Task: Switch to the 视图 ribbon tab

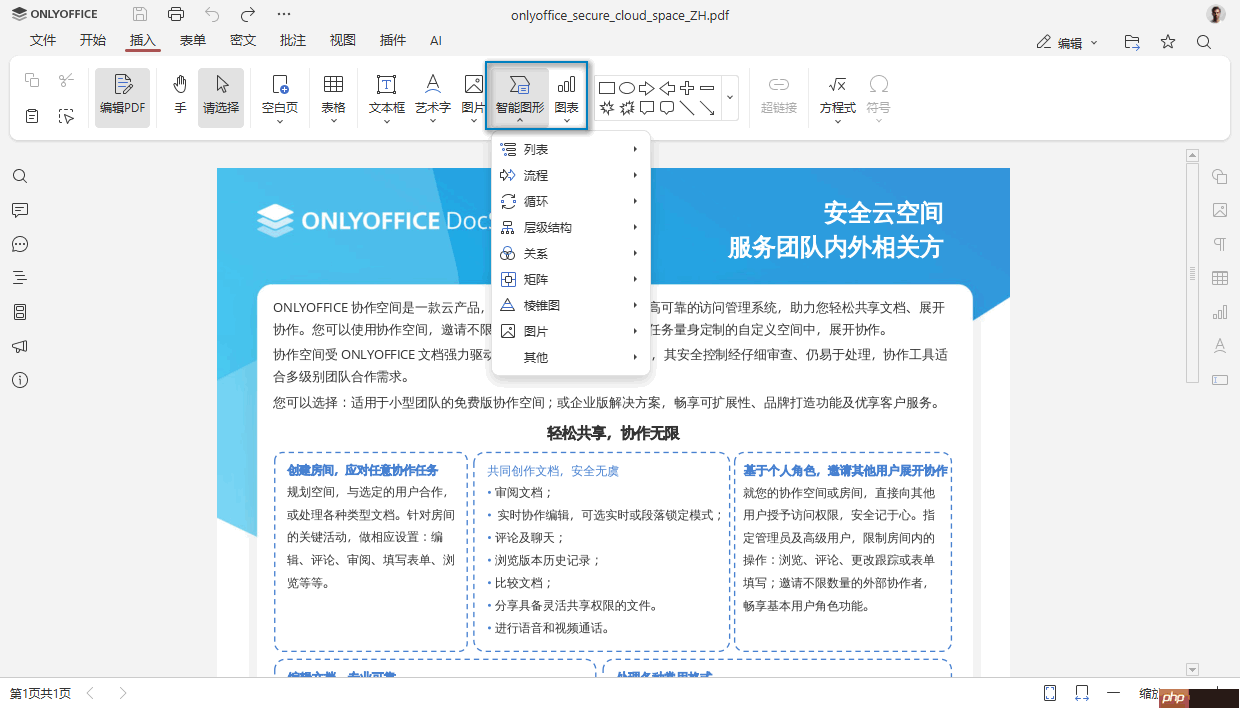Action: (x=342, y=41)
